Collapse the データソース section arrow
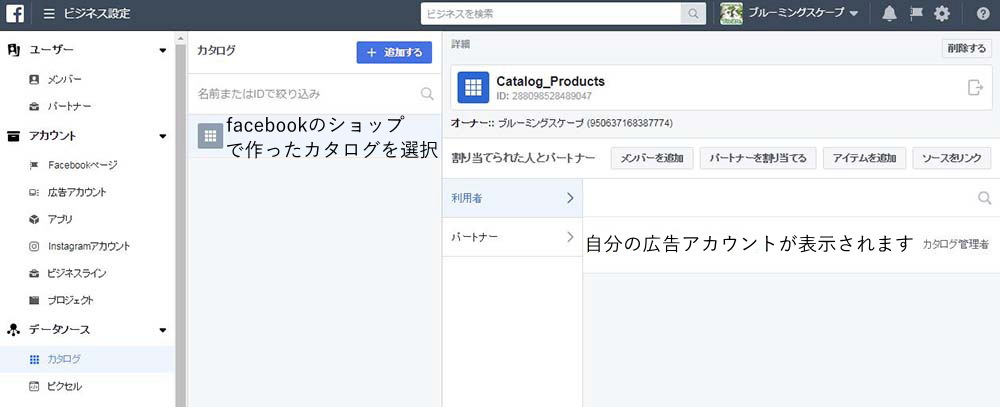Image resolution: width=1000 pixels, height=407 pixels. click(x=163, y=330)
